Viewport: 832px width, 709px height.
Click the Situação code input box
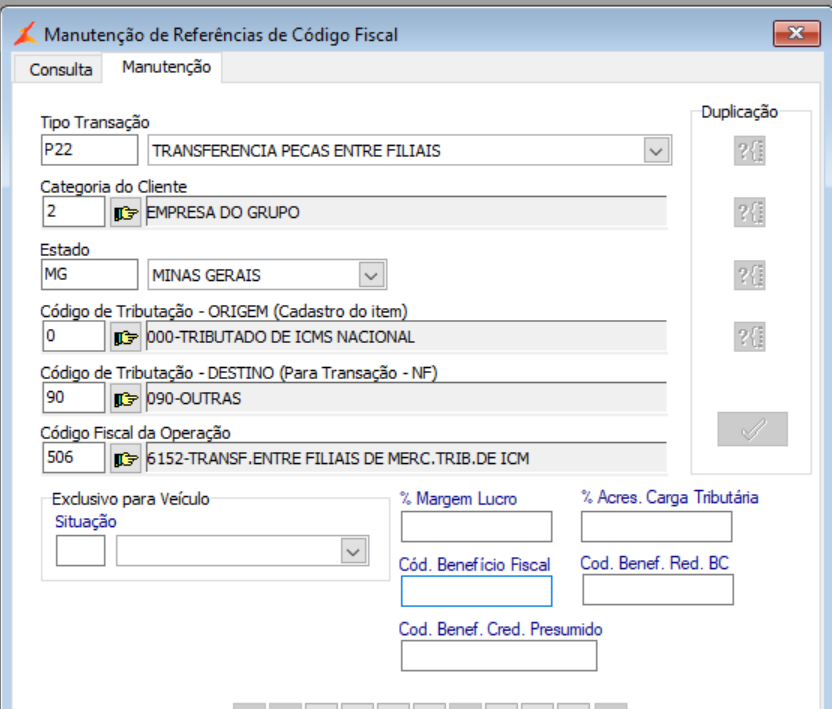81,550
